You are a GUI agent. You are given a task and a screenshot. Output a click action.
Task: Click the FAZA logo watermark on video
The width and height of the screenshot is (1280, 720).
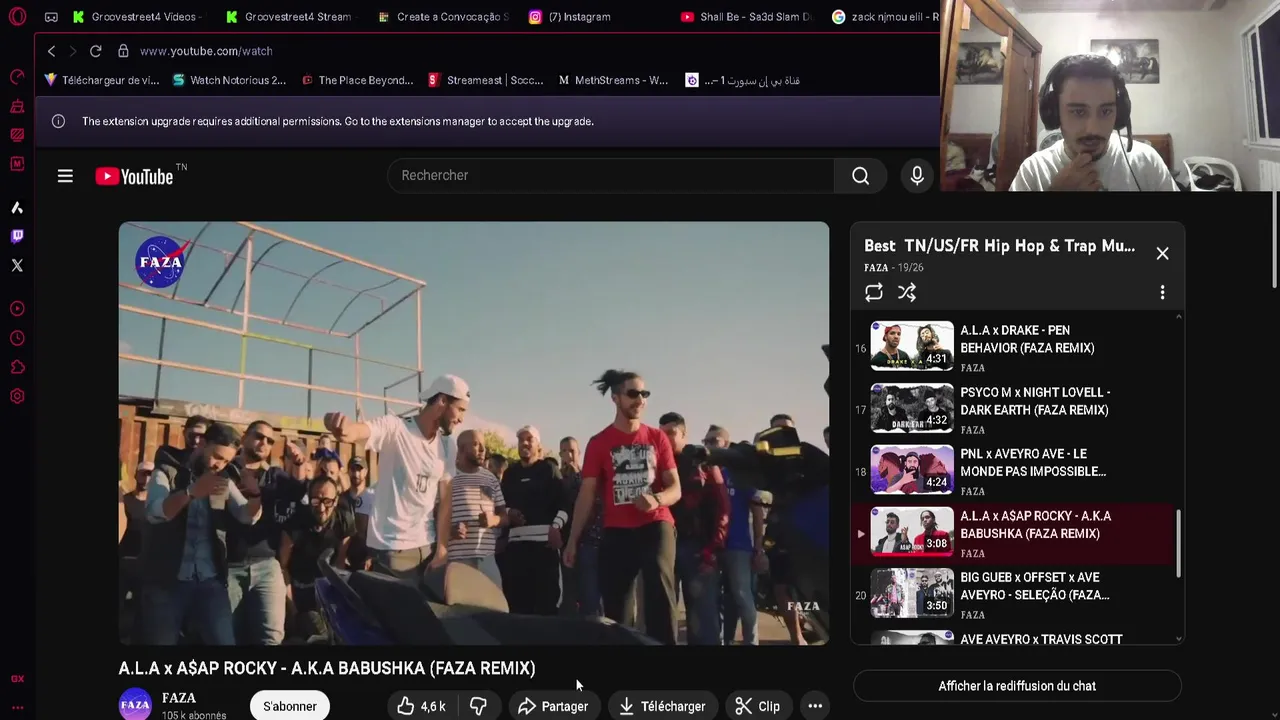(161, 262)
